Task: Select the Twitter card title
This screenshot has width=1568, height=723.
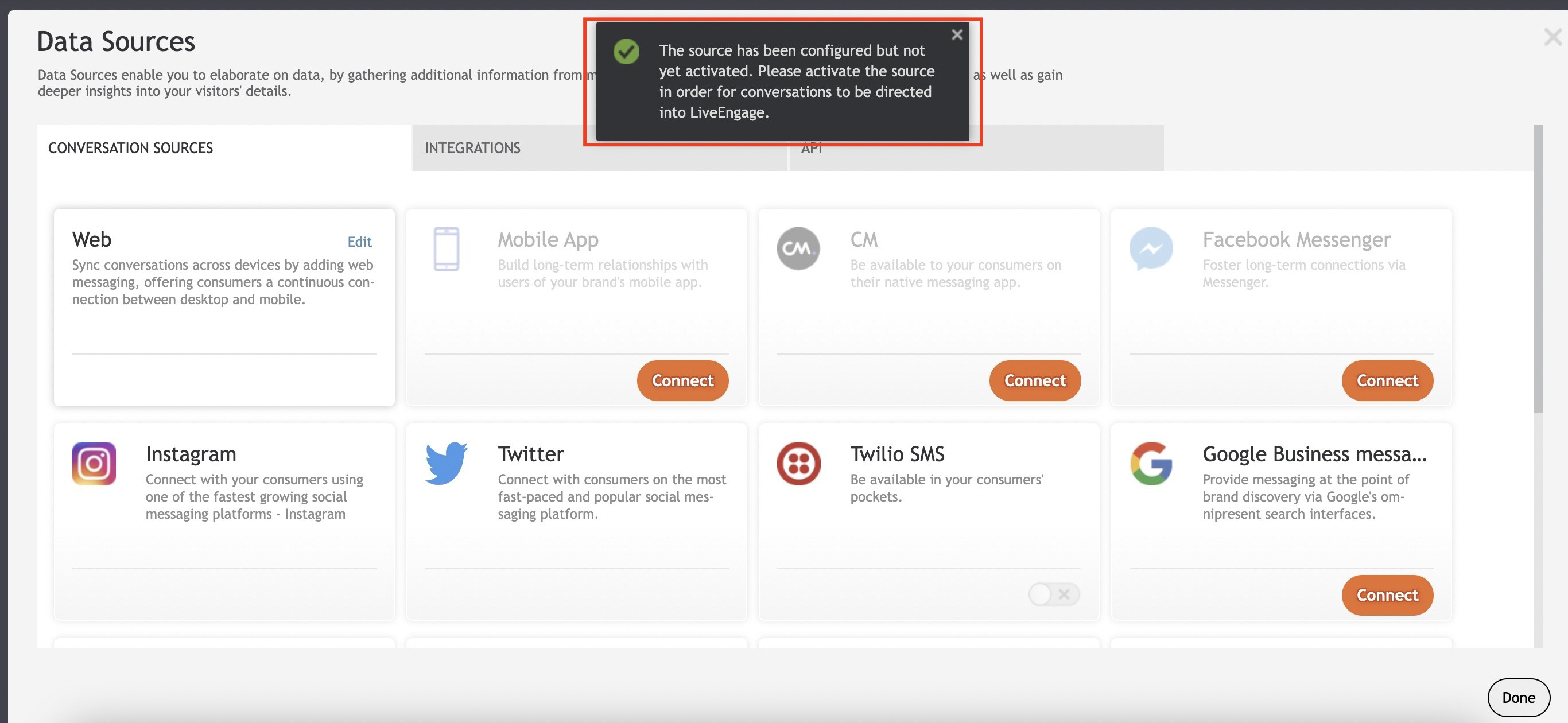Action: click(x=531, y=454)
